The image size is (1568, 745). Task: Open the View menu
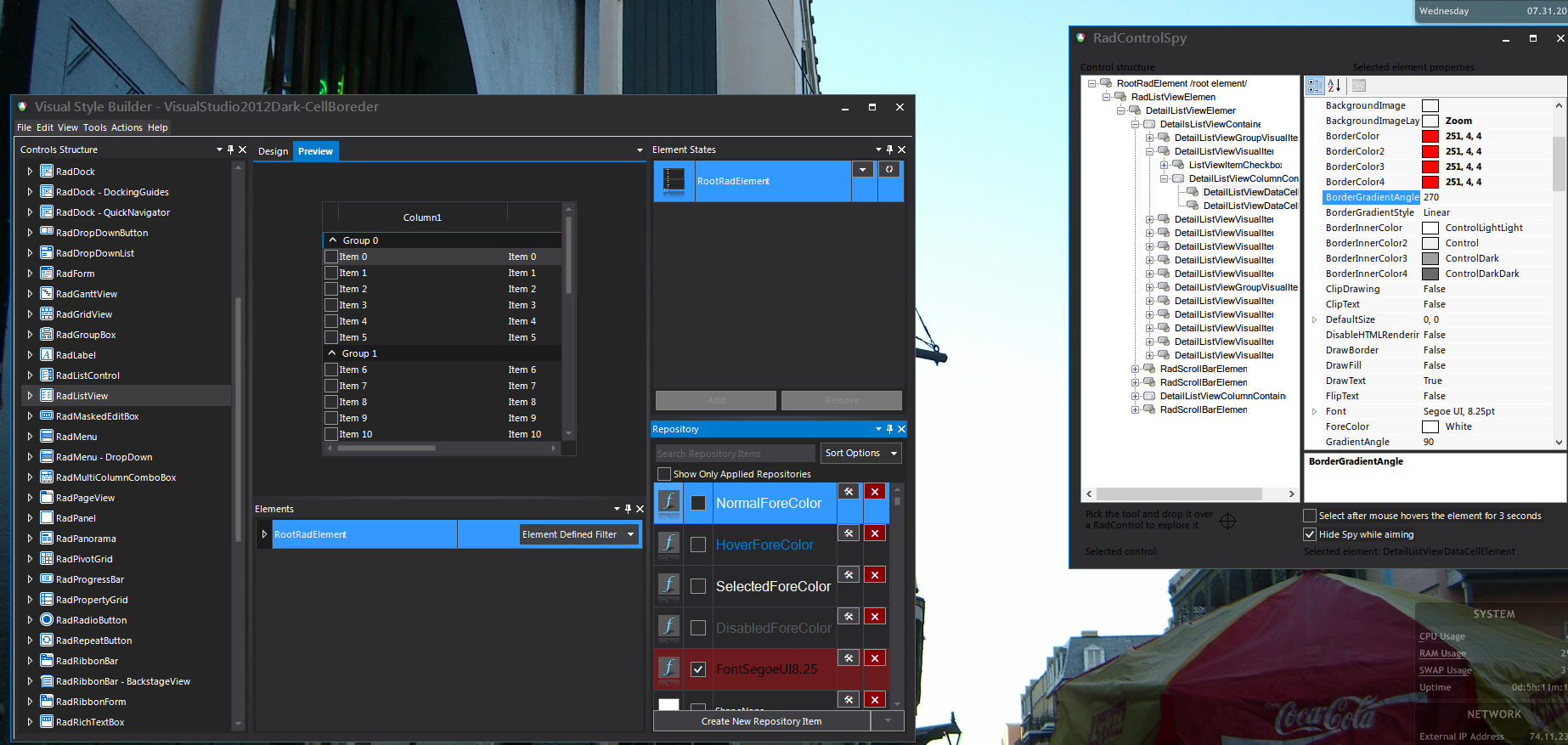pos(68,127)
